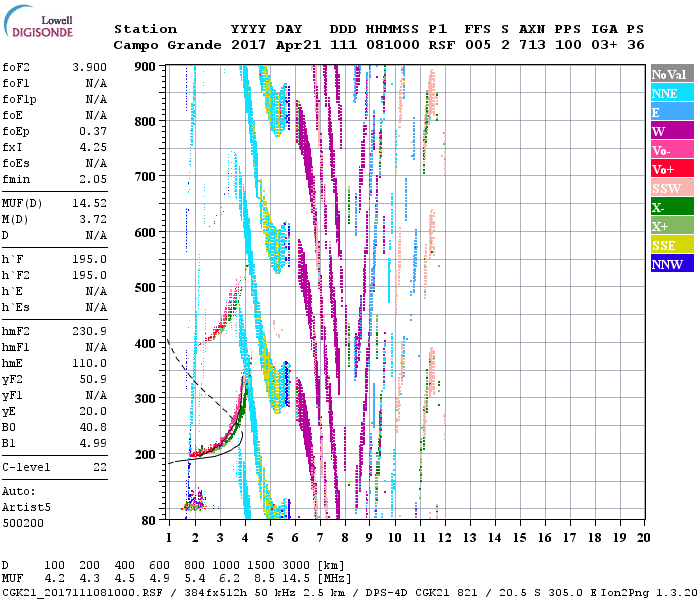Image resolution: width=700 pixels, height=600 pixels.
Task: Click the CGK21_2017111081000.RSF filename
Action: point(82,593)
